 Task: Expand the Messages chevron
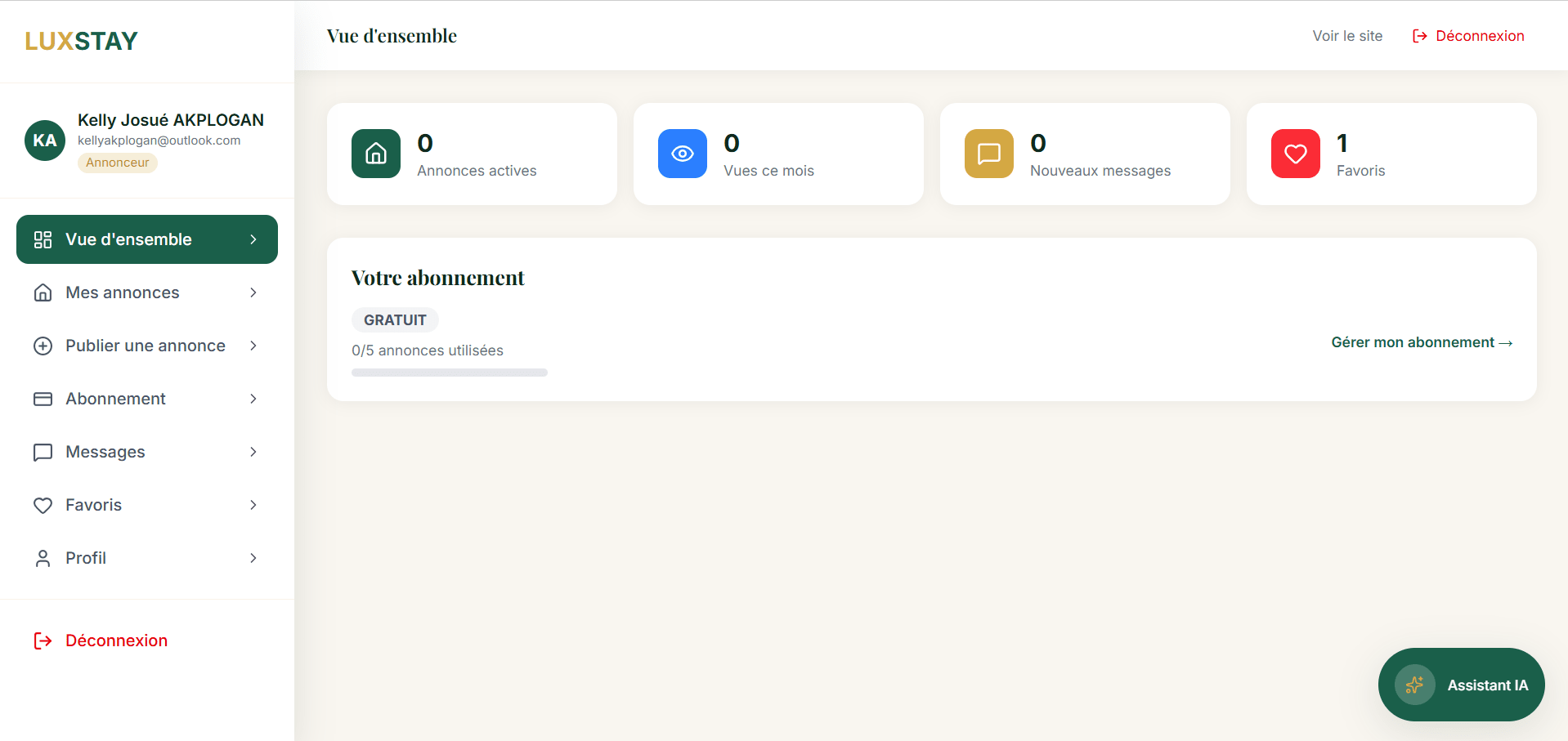coord(253,452)
